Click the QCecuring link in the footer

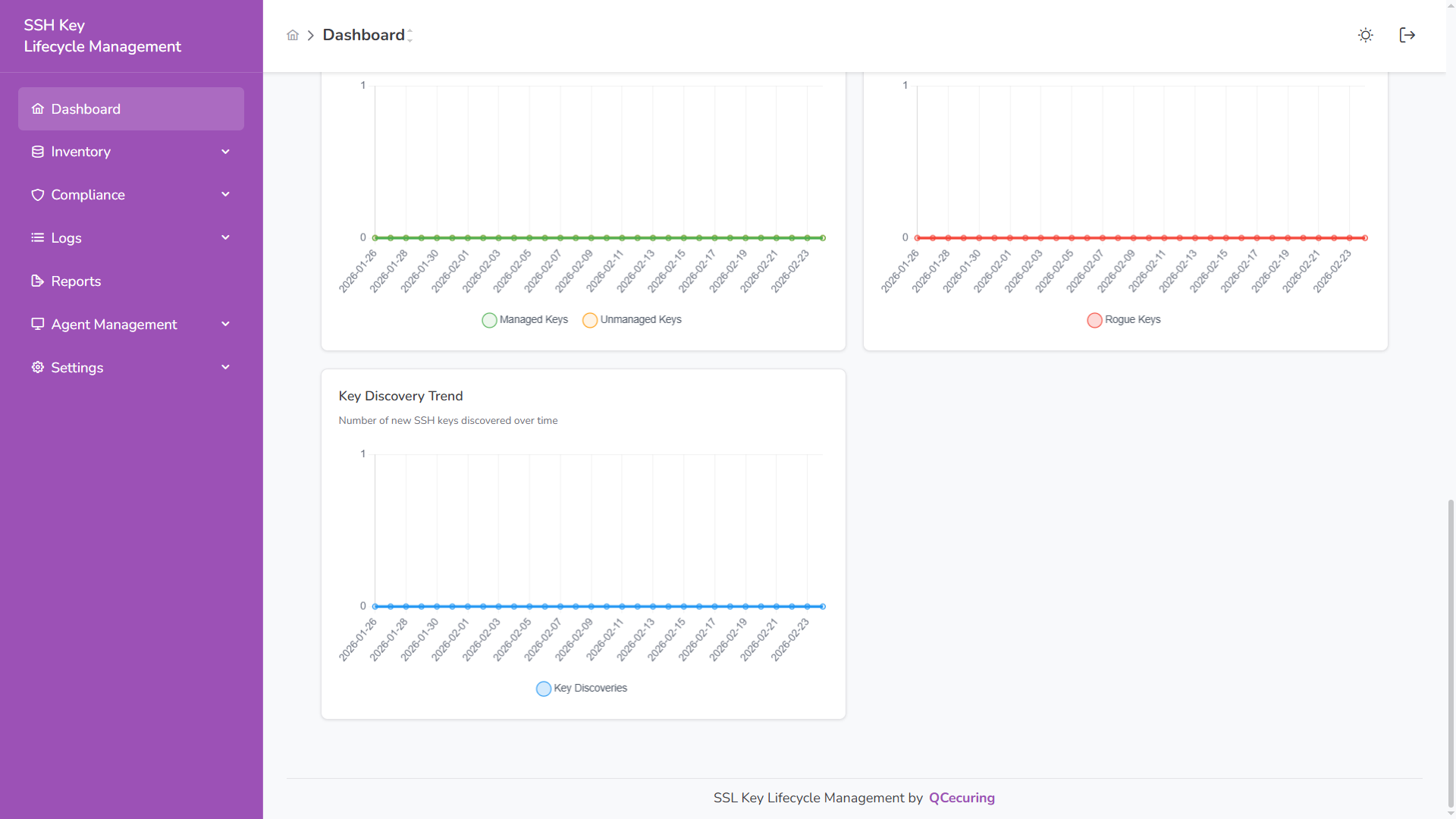pyautogui.click(x=962, y=798)
